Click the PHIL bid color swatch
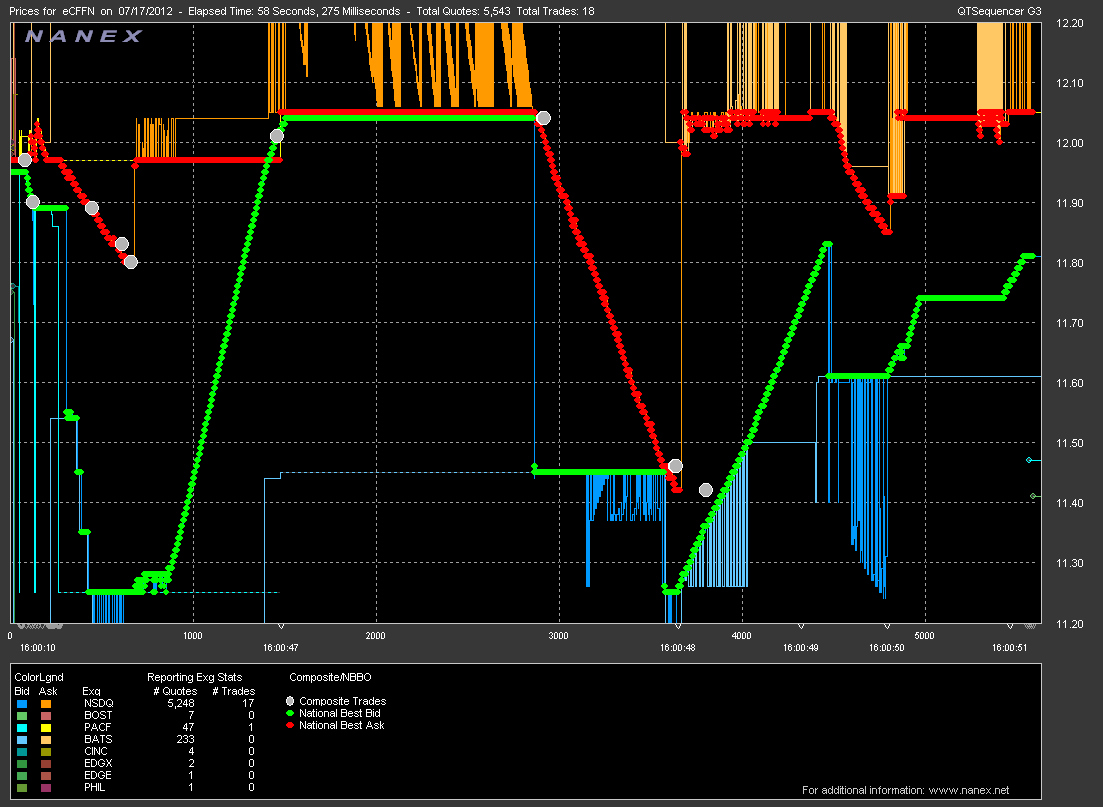Viewport: 1103px width, 807px height. [x=22, y=787]
